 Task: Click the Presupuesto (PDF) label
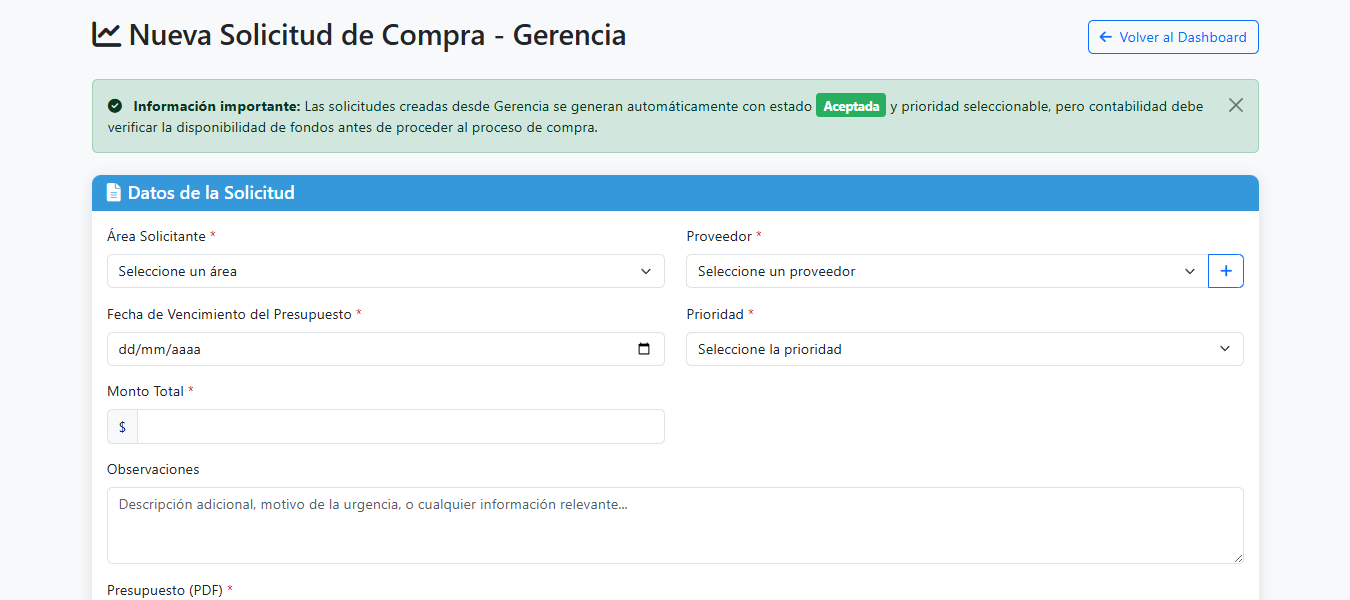pos(165,590)
